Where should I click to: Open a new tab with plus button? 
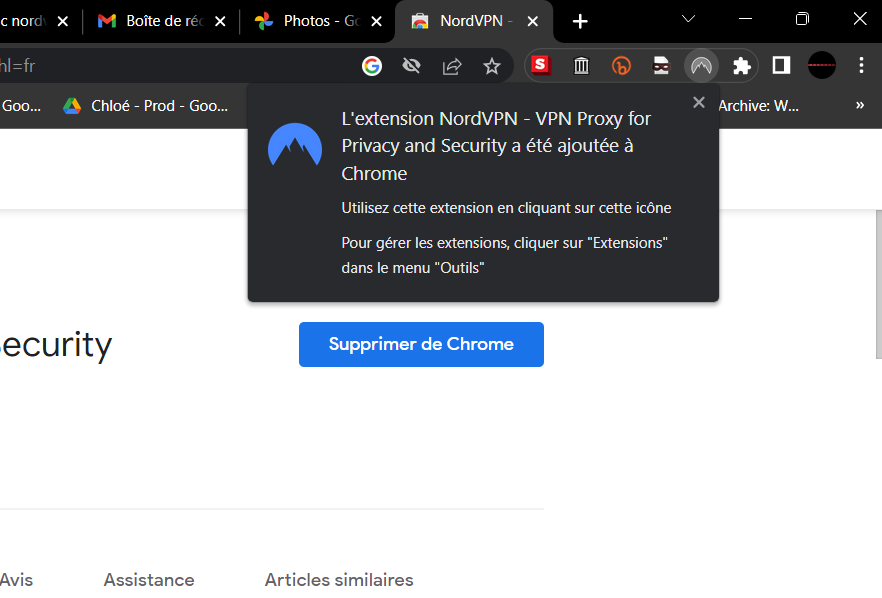580,21
